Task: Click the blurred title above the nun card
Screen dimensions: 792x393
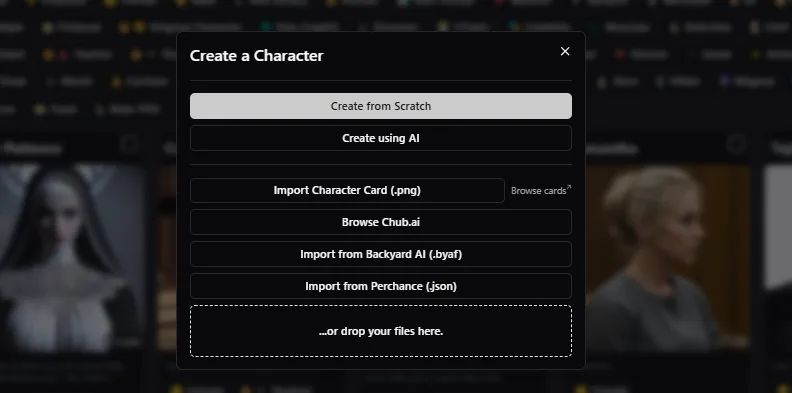Action: point(31,149)
